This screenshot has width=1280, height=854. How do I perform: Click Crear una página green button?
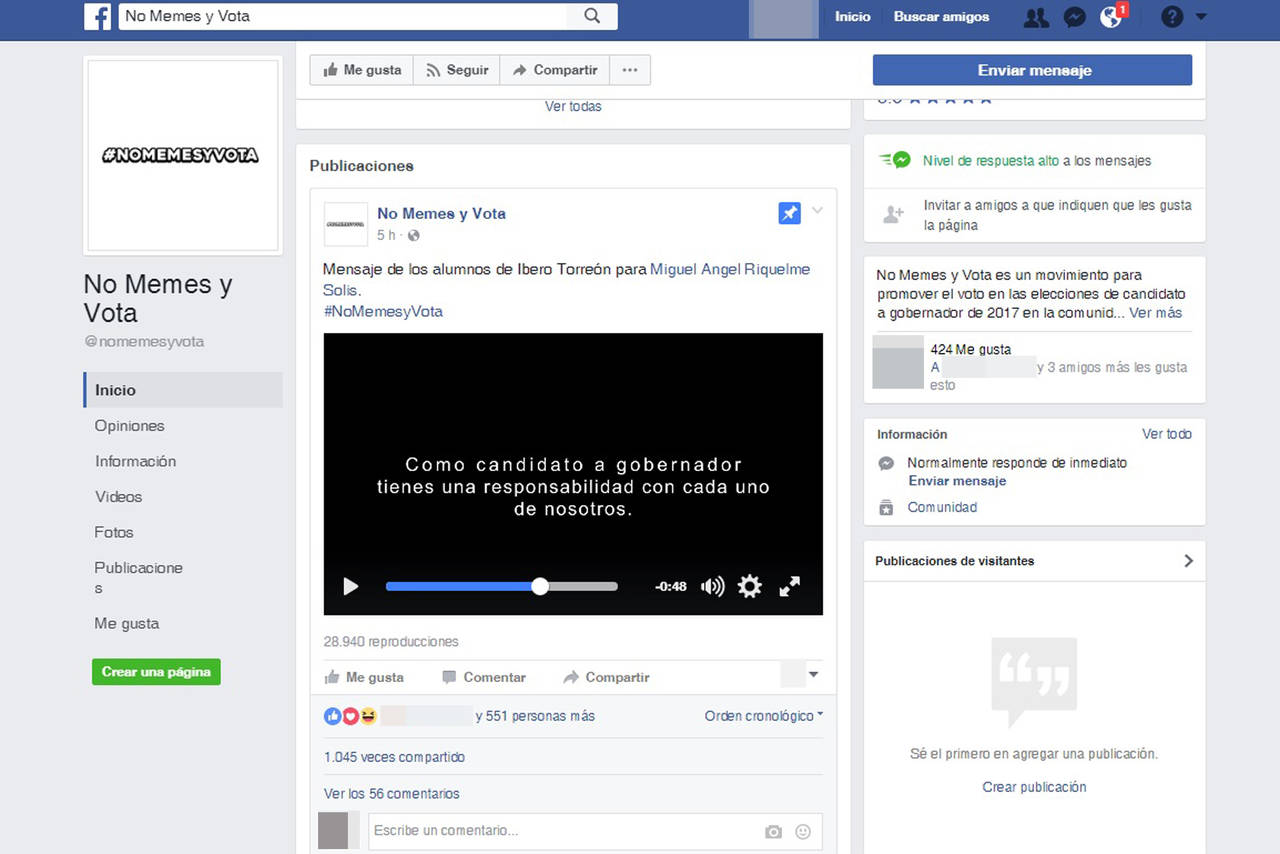[x=156, y=672]
